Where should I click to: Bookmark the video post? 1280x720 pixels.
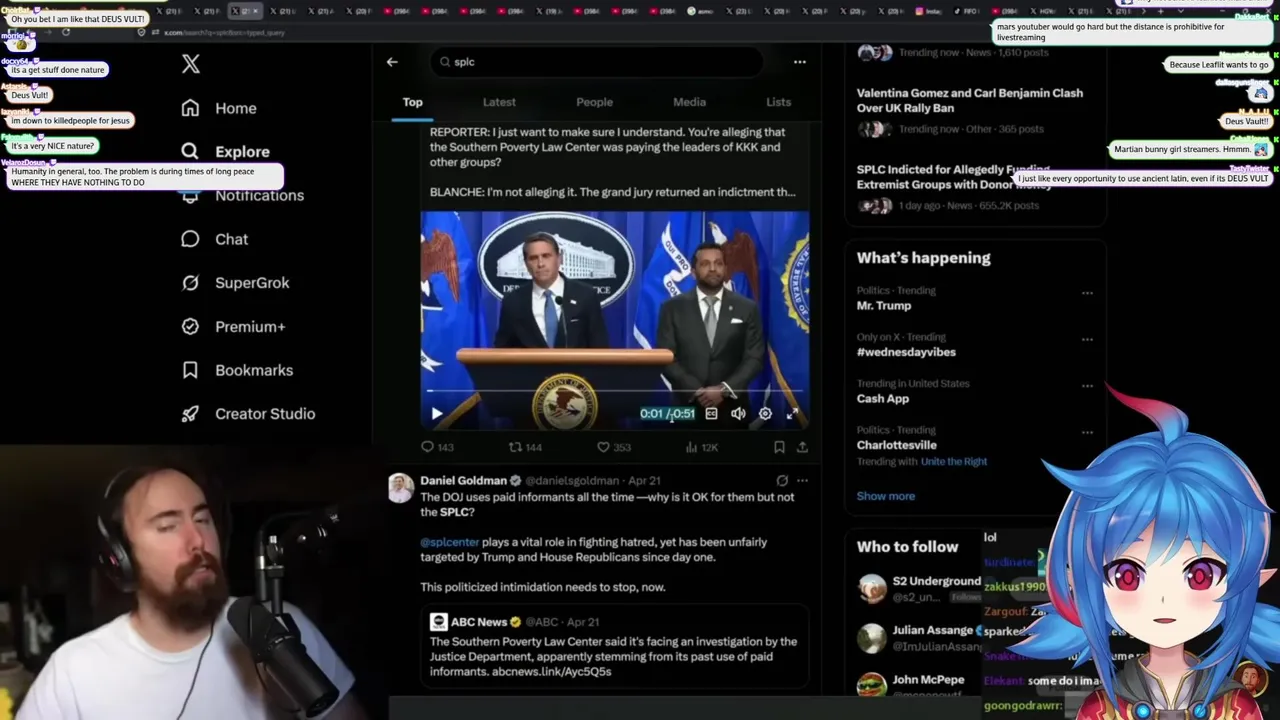click(779, 447)
